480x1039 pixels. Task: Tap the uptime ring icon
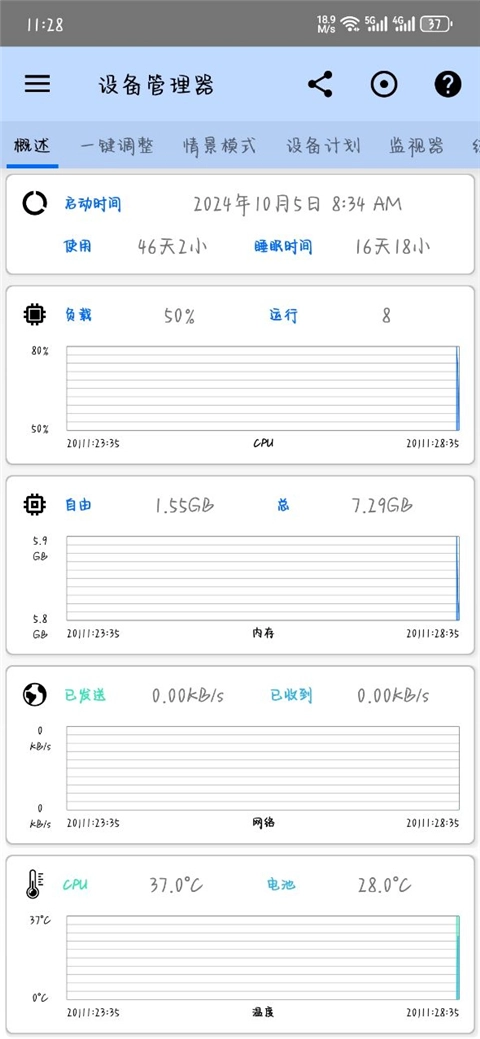pos(34,203)
